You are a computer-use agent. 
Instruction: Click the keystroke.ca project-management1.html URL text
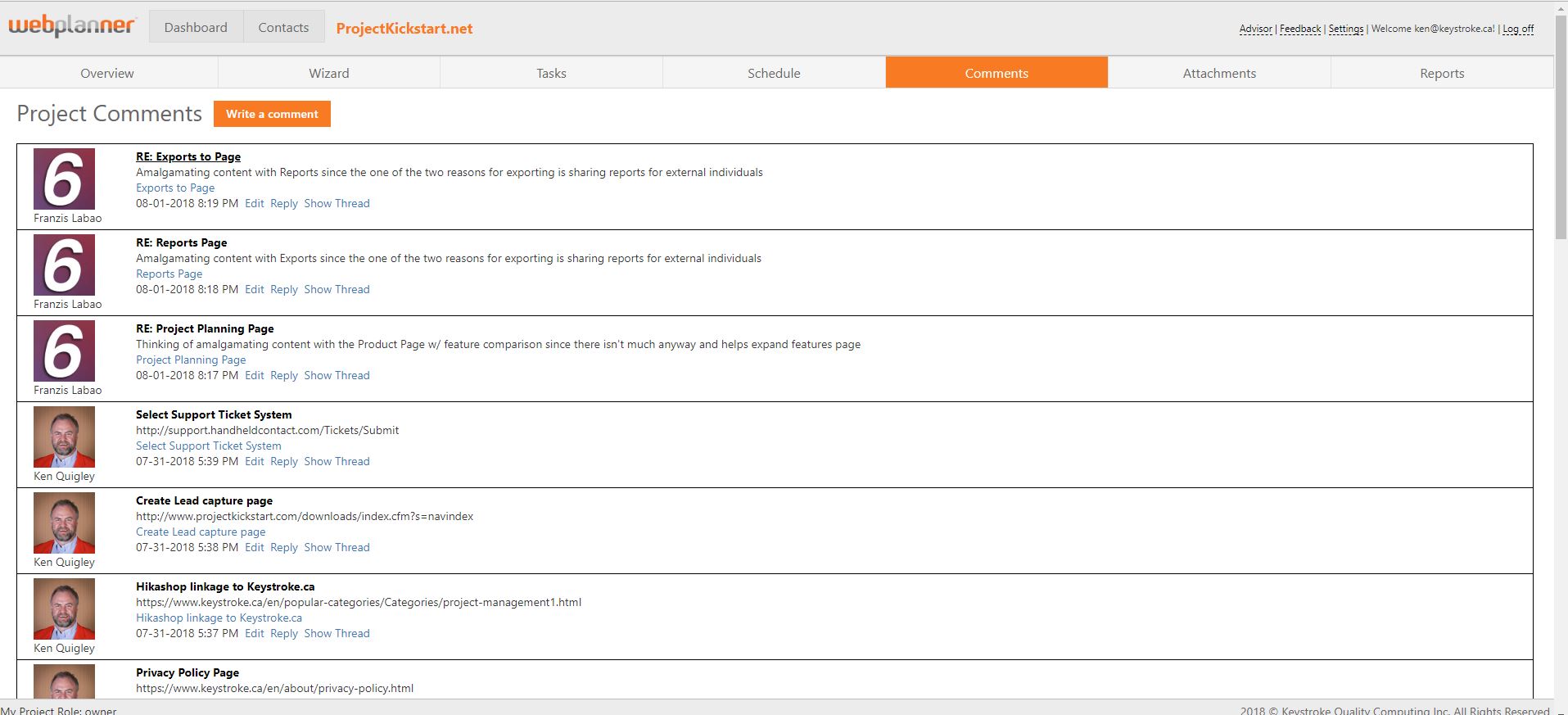(359, 602)
